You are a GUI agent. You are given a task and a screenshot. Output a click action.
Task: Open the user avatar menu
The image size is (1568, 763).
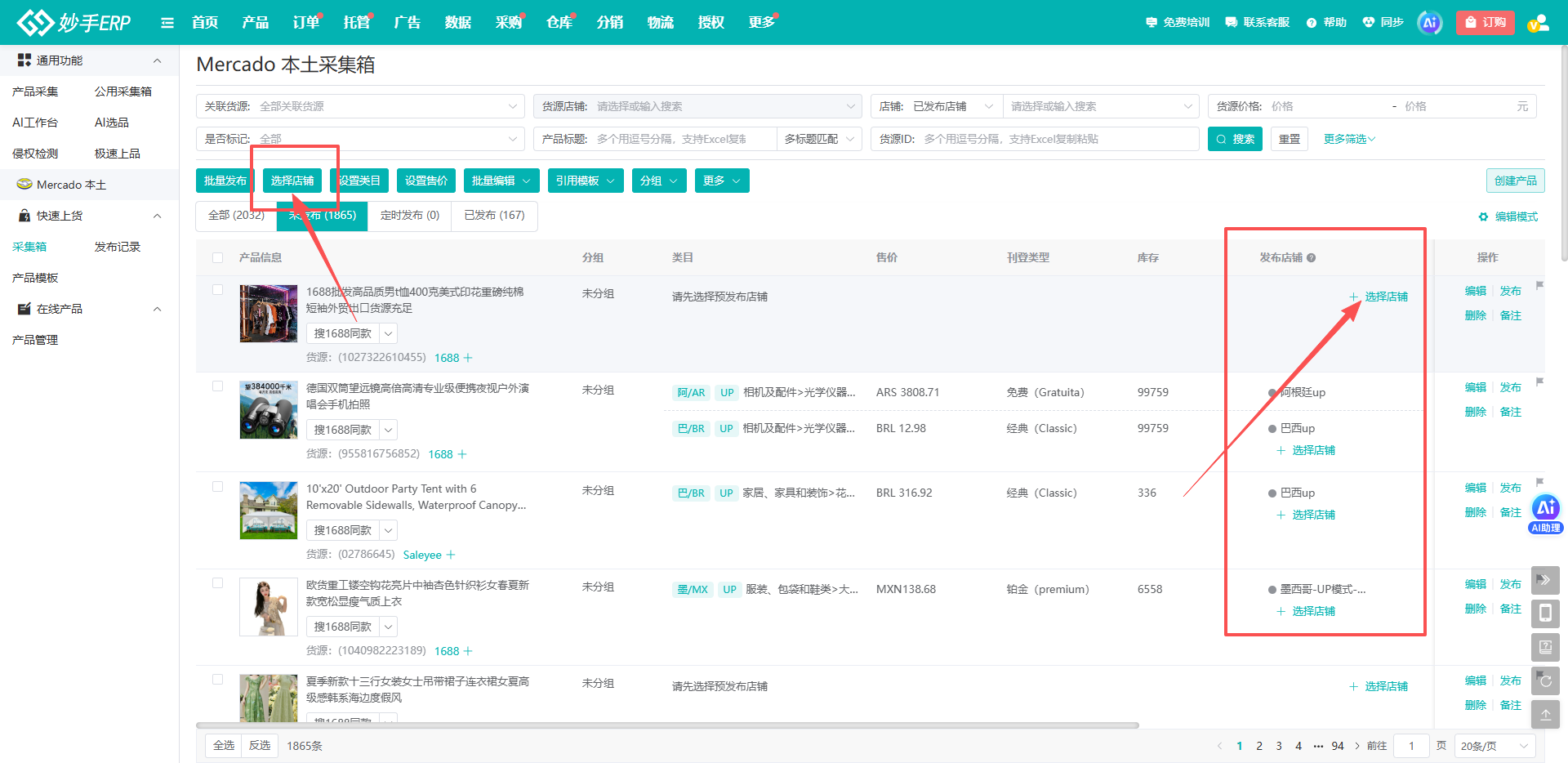pos(1538,23)
